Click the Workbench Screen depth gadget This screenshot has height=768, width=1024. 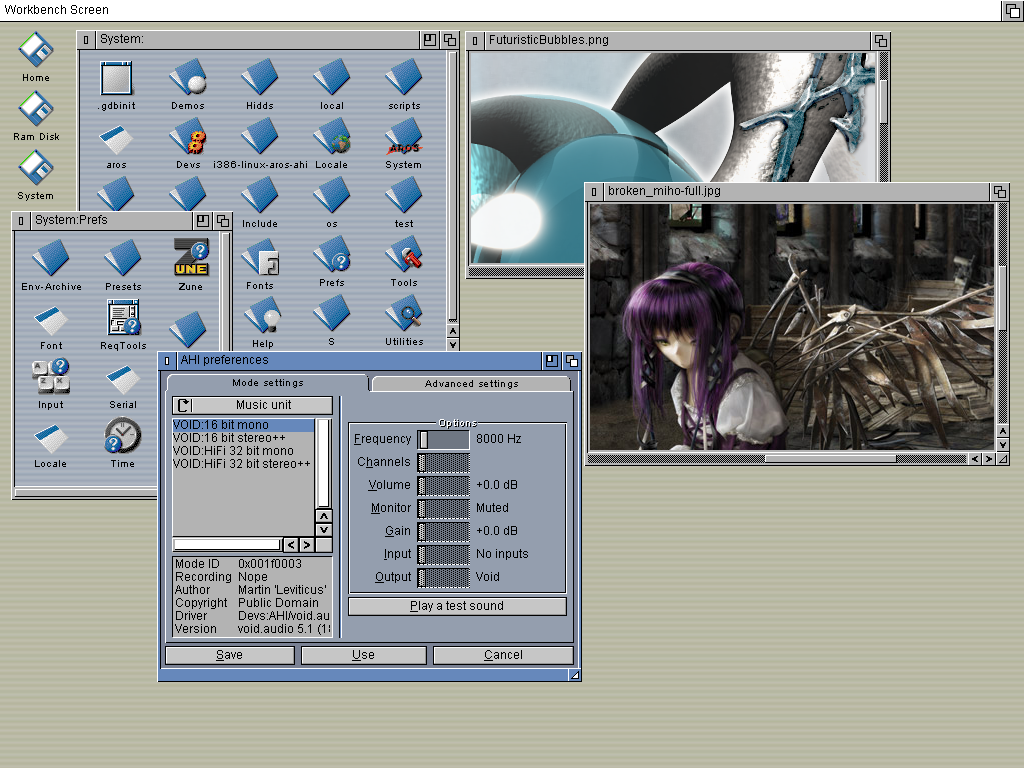click(x=1013, y=10)
